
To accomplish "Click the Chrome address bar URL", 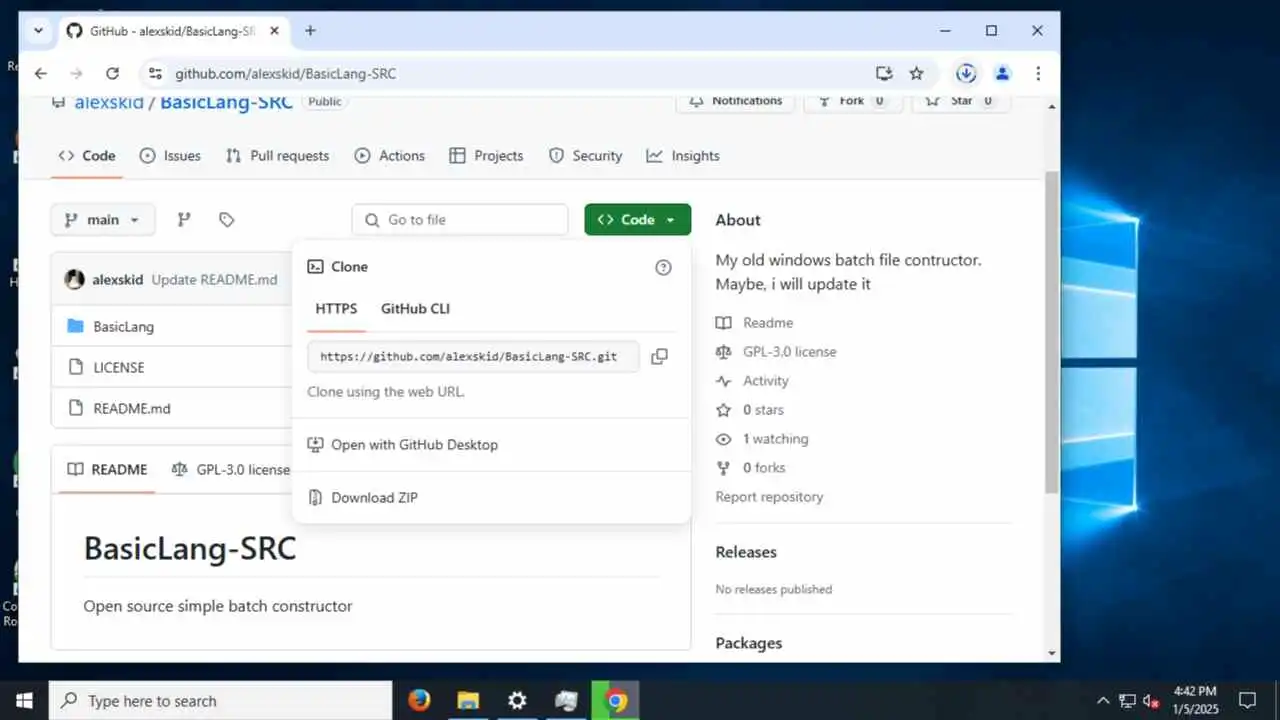I will 285,74.
